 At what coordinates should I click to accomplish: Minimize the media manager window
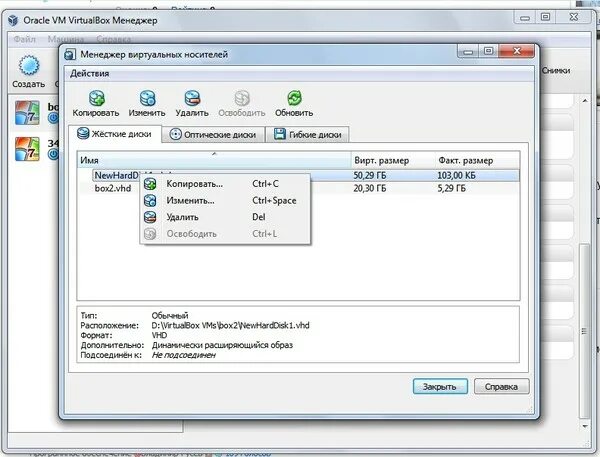pyautogui.click(x=468, y=51)
